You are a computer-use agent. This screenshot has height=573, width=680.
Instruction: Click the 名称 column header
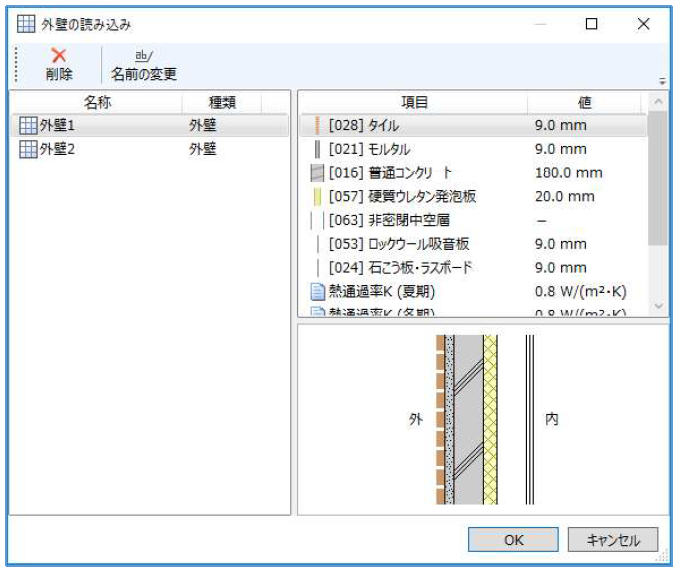[97, 102]
